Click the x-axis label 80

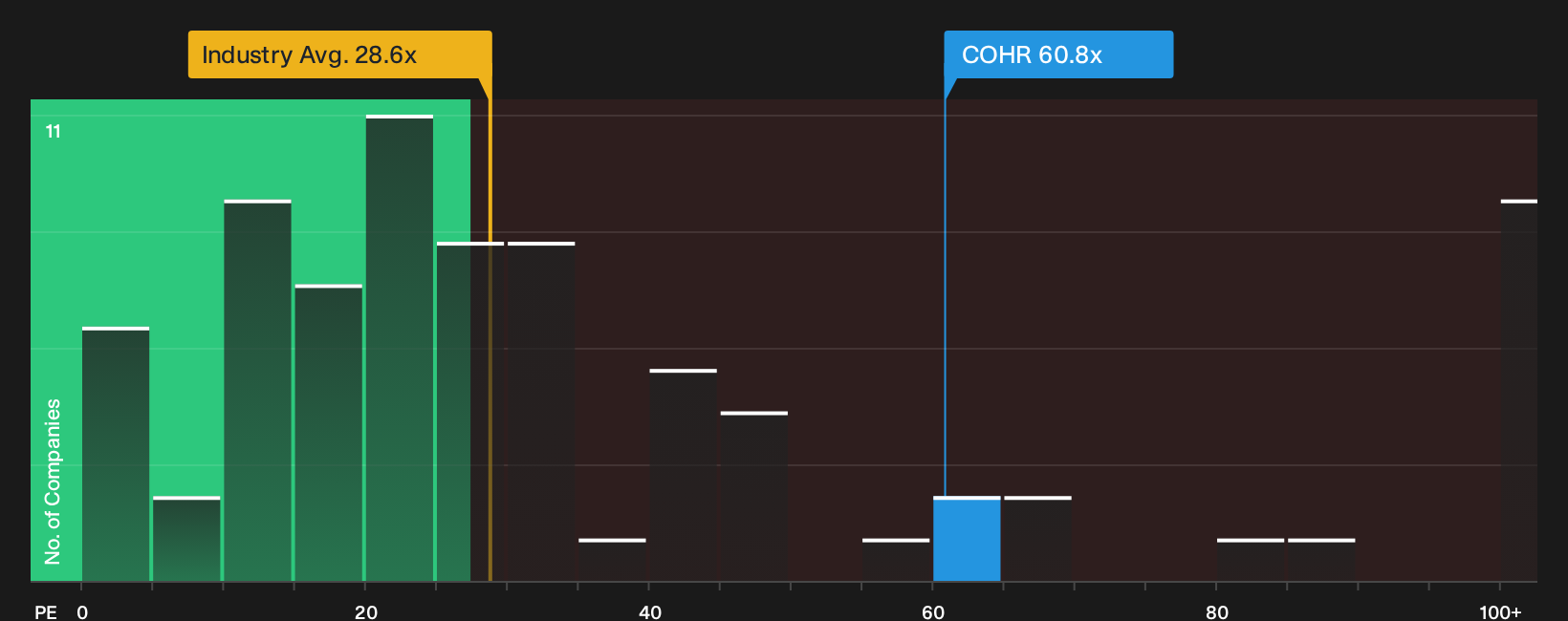point(1217,611)
